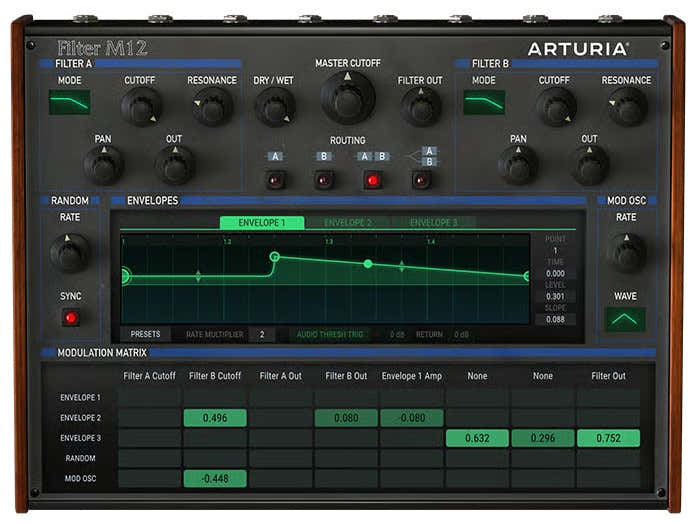Screen dimensions: 696x524
Task: Click the Random rate knob
Action: 69,253
